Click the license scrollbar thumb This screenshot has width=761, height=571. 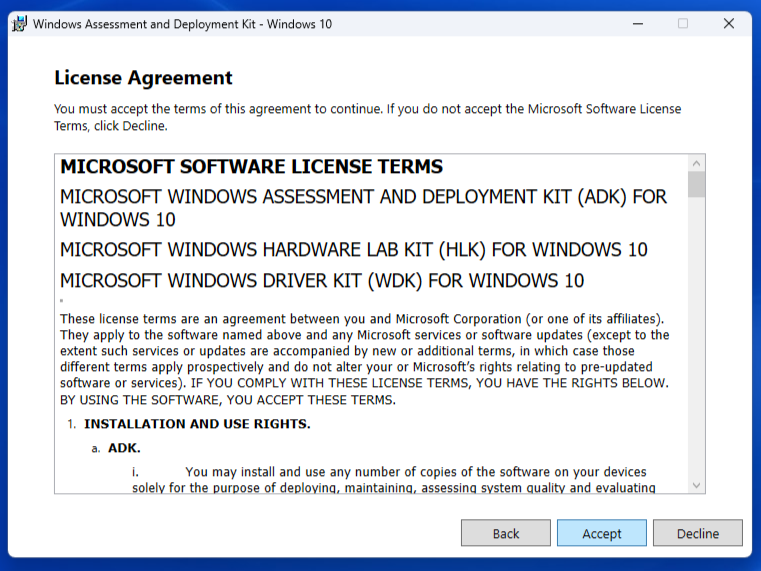tap(696, 184)
